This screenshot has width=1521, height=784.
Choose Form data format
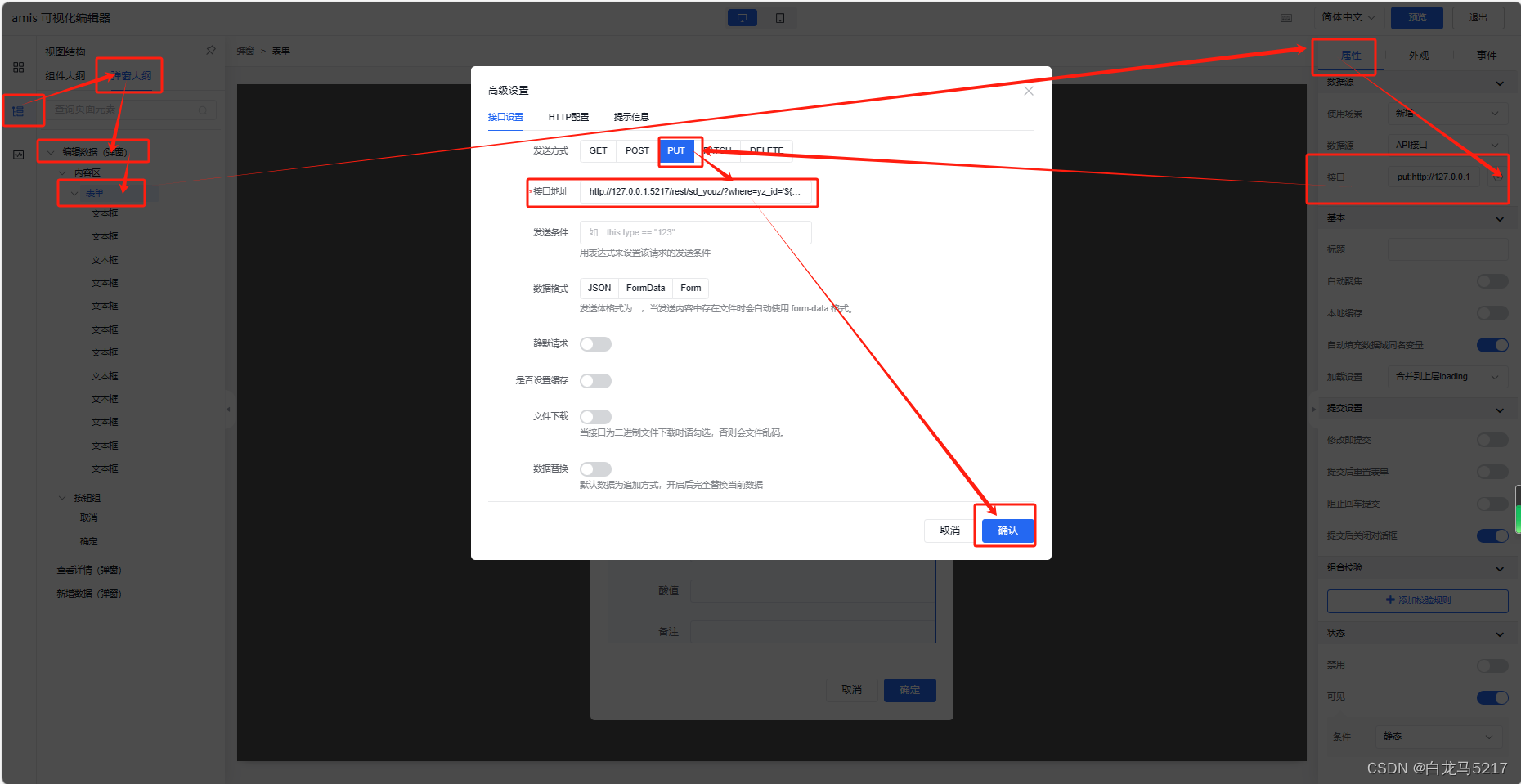[691, 288]
